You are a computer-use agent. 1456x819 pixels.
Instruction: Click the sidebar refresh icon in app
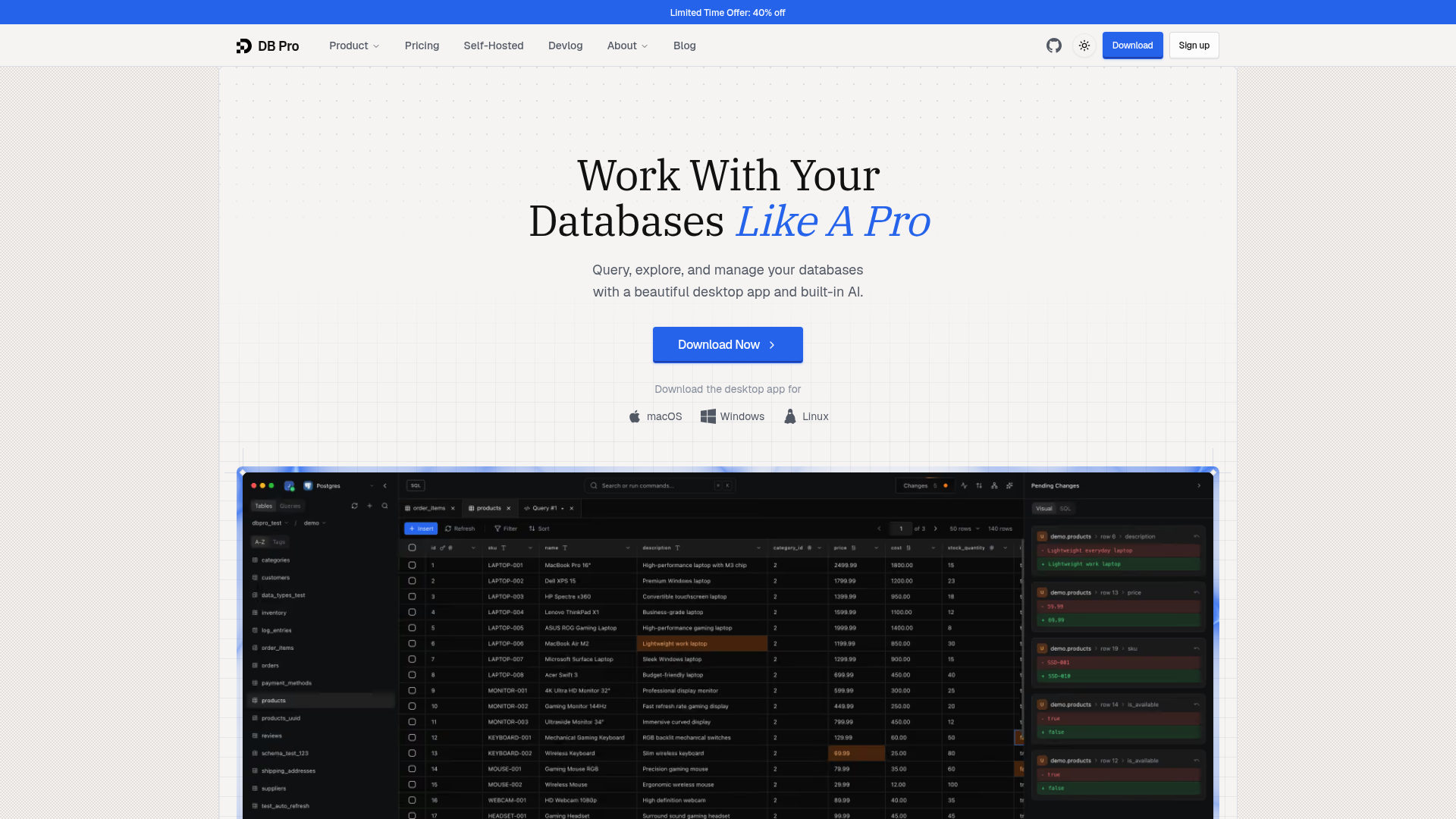point(354,506)
